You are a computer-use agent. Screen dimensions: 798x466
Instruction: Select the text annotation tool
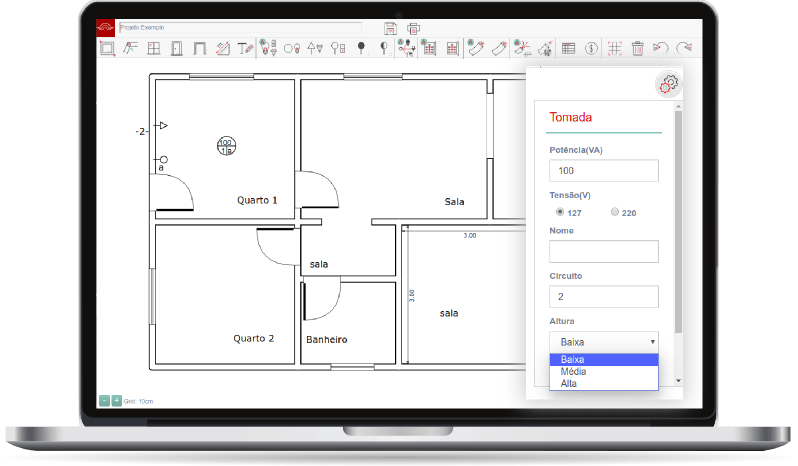pos(245,48)
